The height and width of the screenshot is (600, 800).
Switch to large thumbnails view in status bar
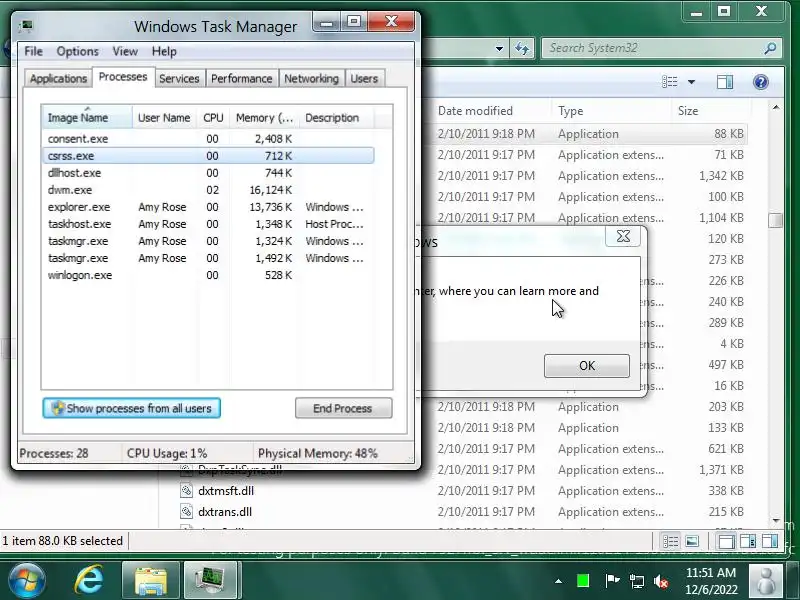[x=692, y=541]
